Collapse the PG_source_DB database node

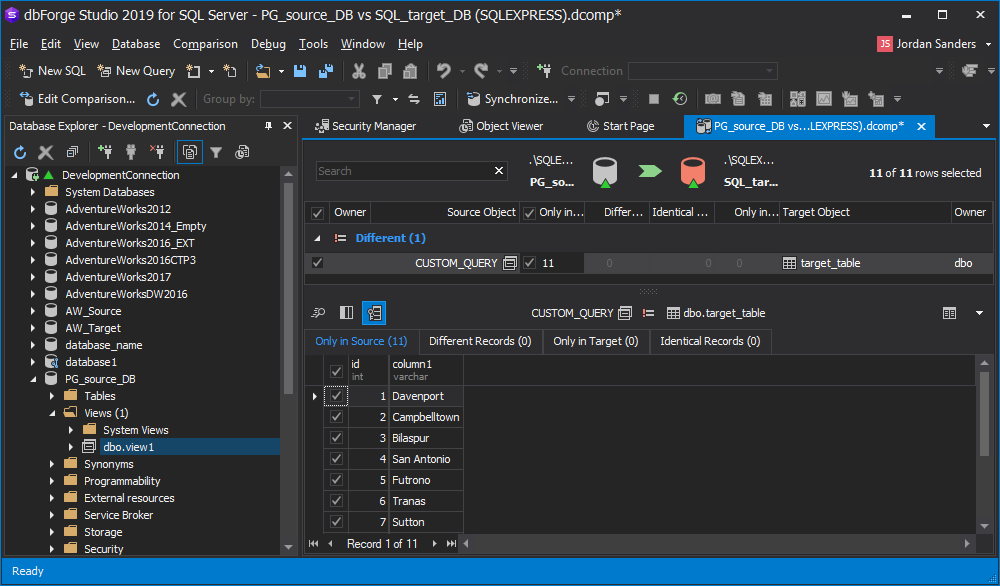point(33,379)
